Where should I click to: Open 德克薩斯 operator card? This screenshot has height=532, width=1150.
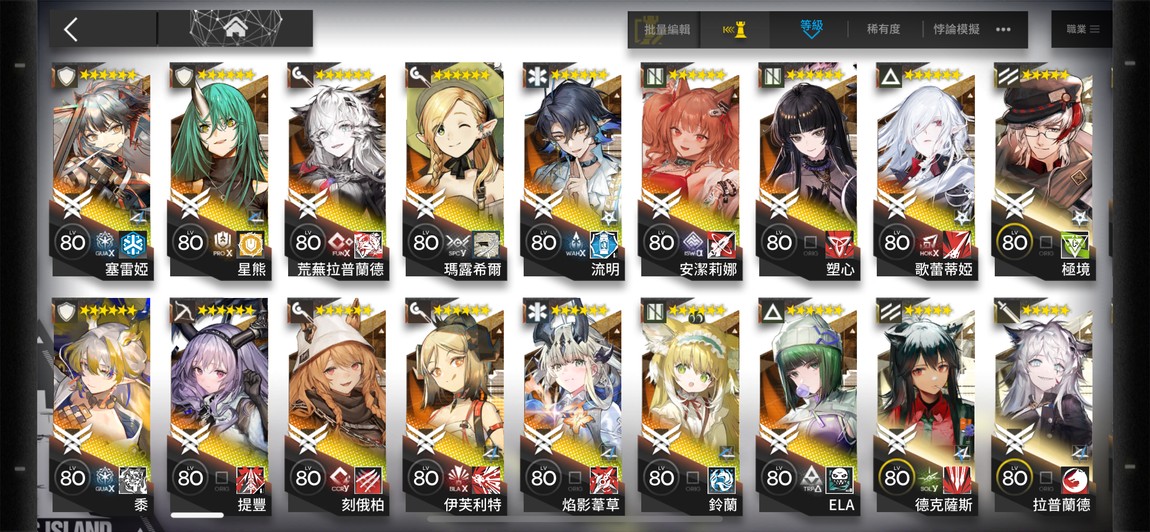pos(925,406)
